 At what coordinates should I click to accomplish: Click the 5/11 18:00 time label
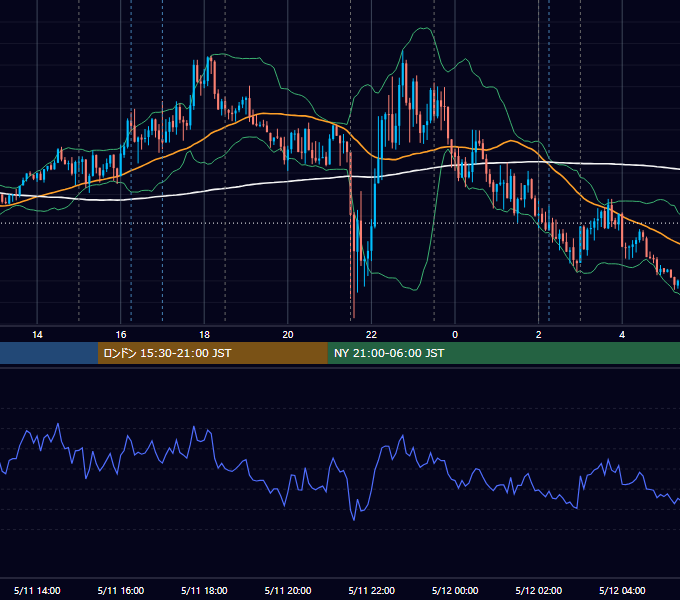pyautogui.click(x=204, y=590)
